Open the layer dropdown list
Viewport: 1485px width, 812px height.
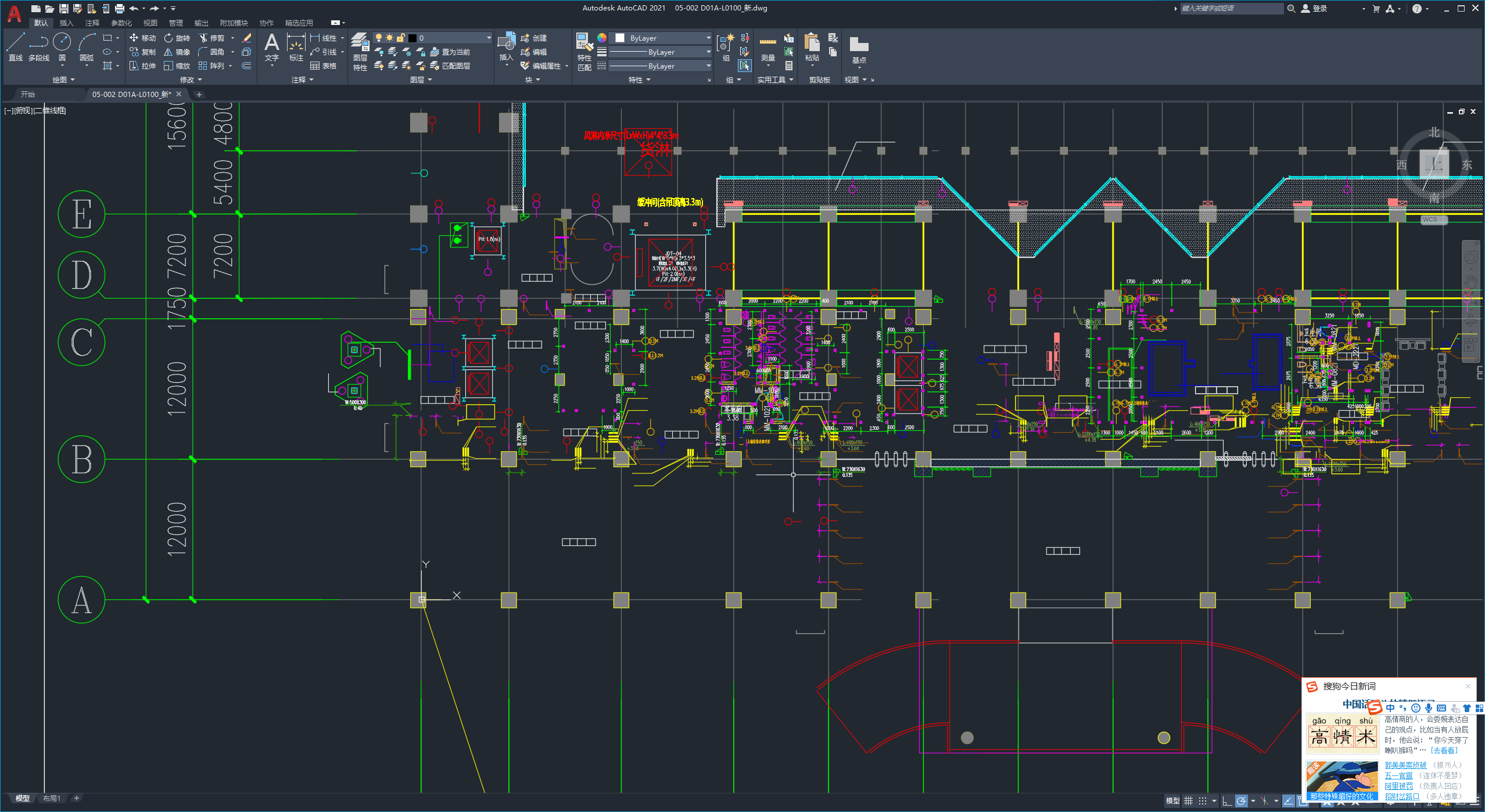point(489,38)
